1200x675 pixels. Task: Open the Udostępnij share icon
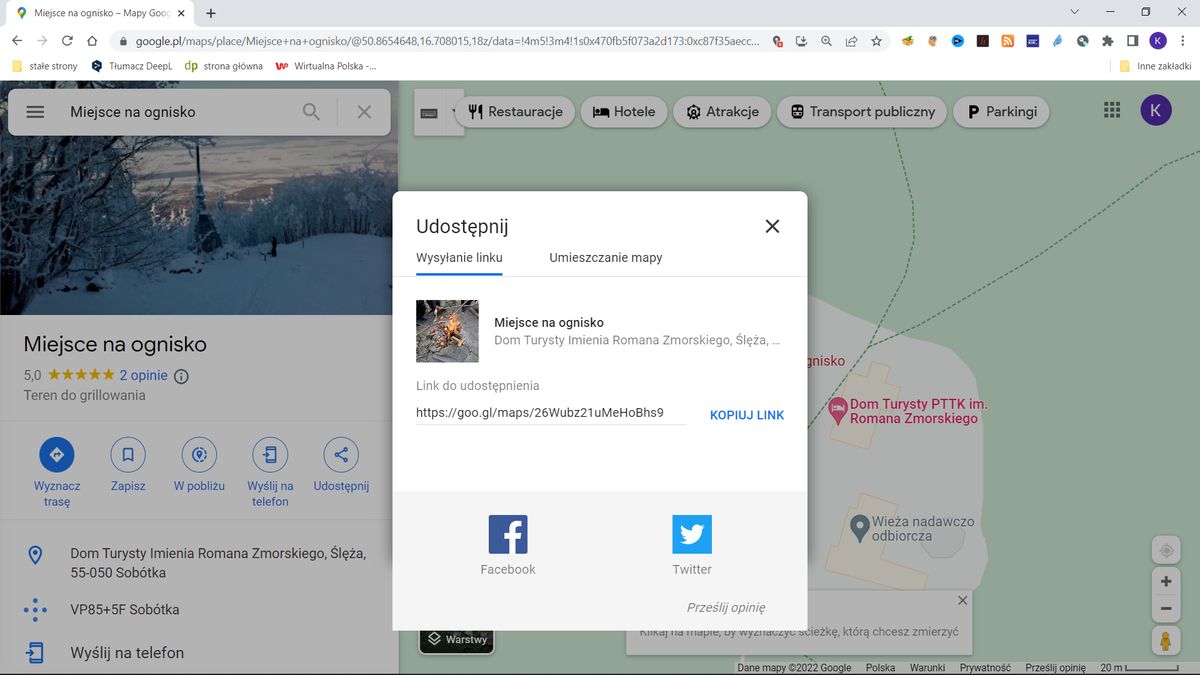[x=340, y=455]
